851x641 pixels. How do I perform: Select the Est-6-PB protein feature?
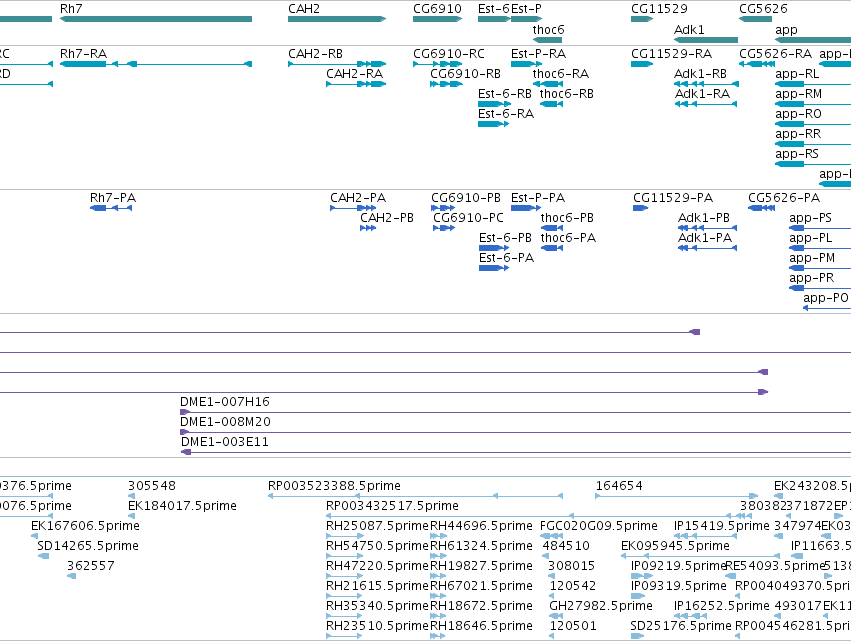[494, 248]
